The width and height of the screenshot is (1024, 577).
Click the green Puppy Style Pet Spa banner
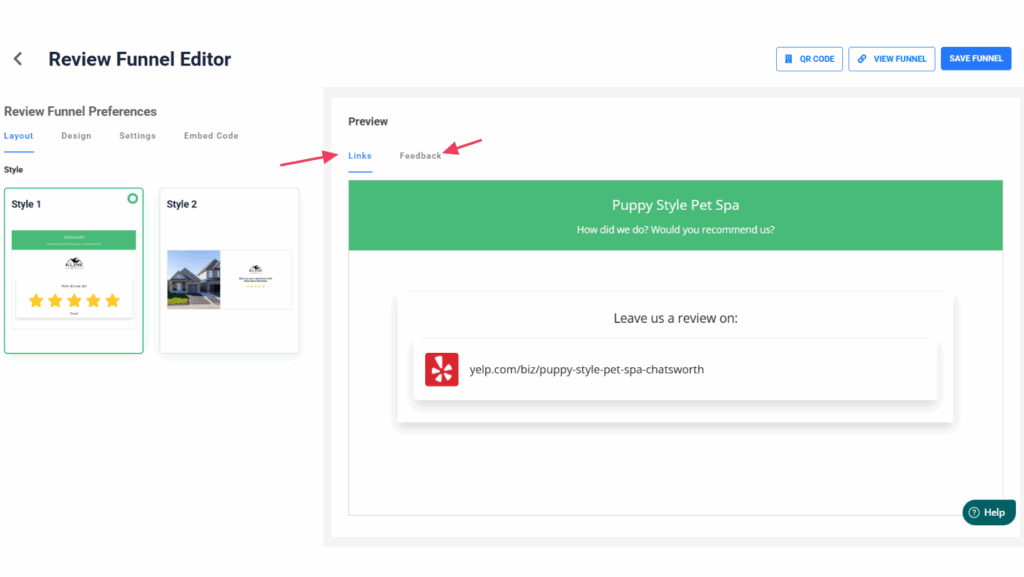(x=675, y=215)
